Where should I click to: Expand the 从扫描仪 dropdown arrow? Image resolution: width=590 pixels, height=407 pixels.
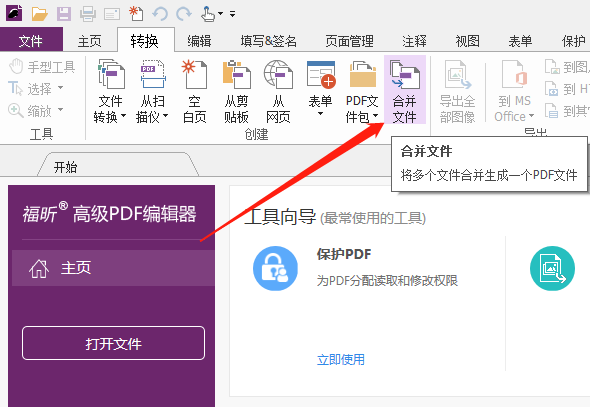(x=166, y=116)
